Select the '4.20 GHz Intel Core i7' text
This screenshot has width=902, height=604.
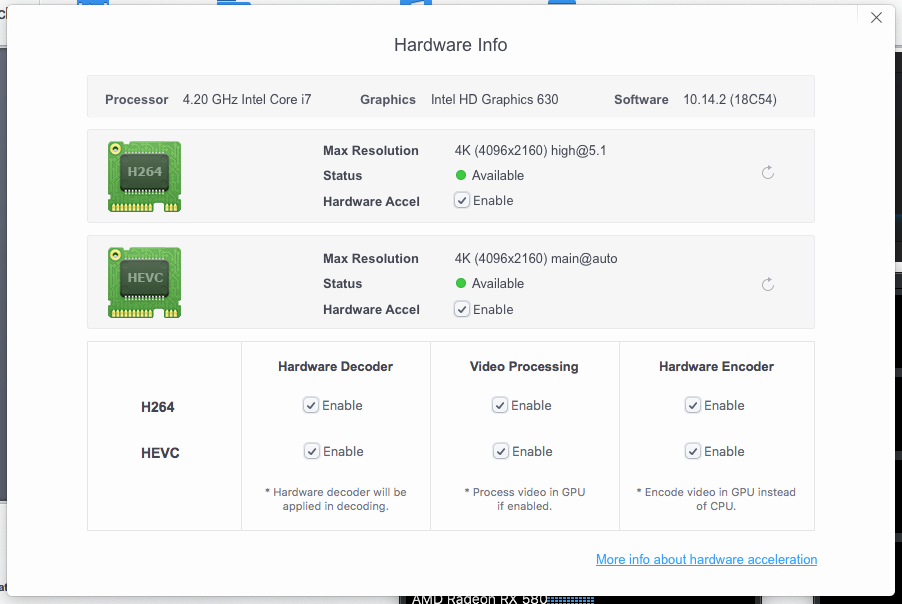(x=247, y=100)
